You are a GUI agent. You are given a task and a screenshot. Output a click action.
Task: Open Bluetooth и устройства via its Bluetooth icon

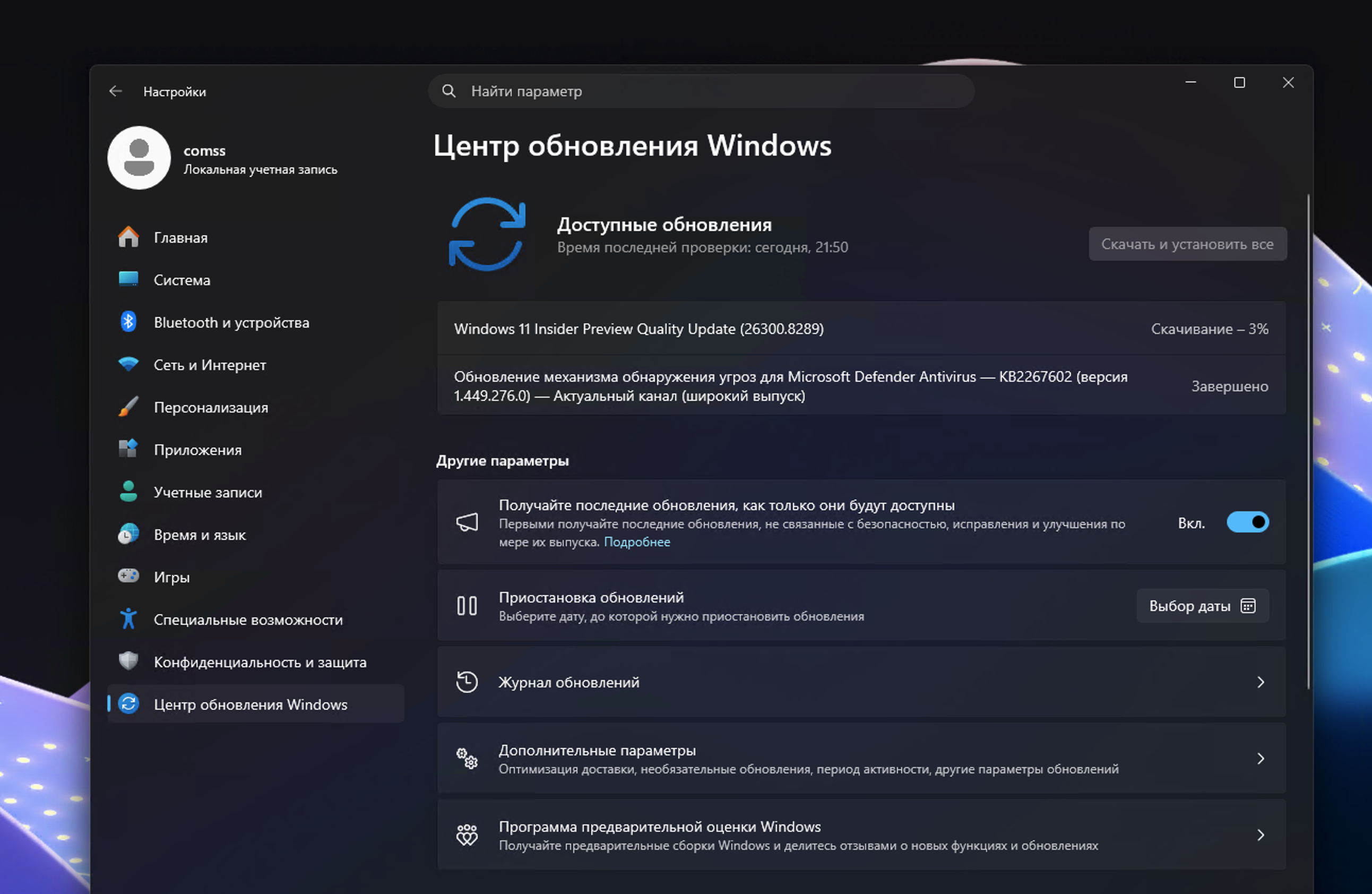click(x=128, y=322)
